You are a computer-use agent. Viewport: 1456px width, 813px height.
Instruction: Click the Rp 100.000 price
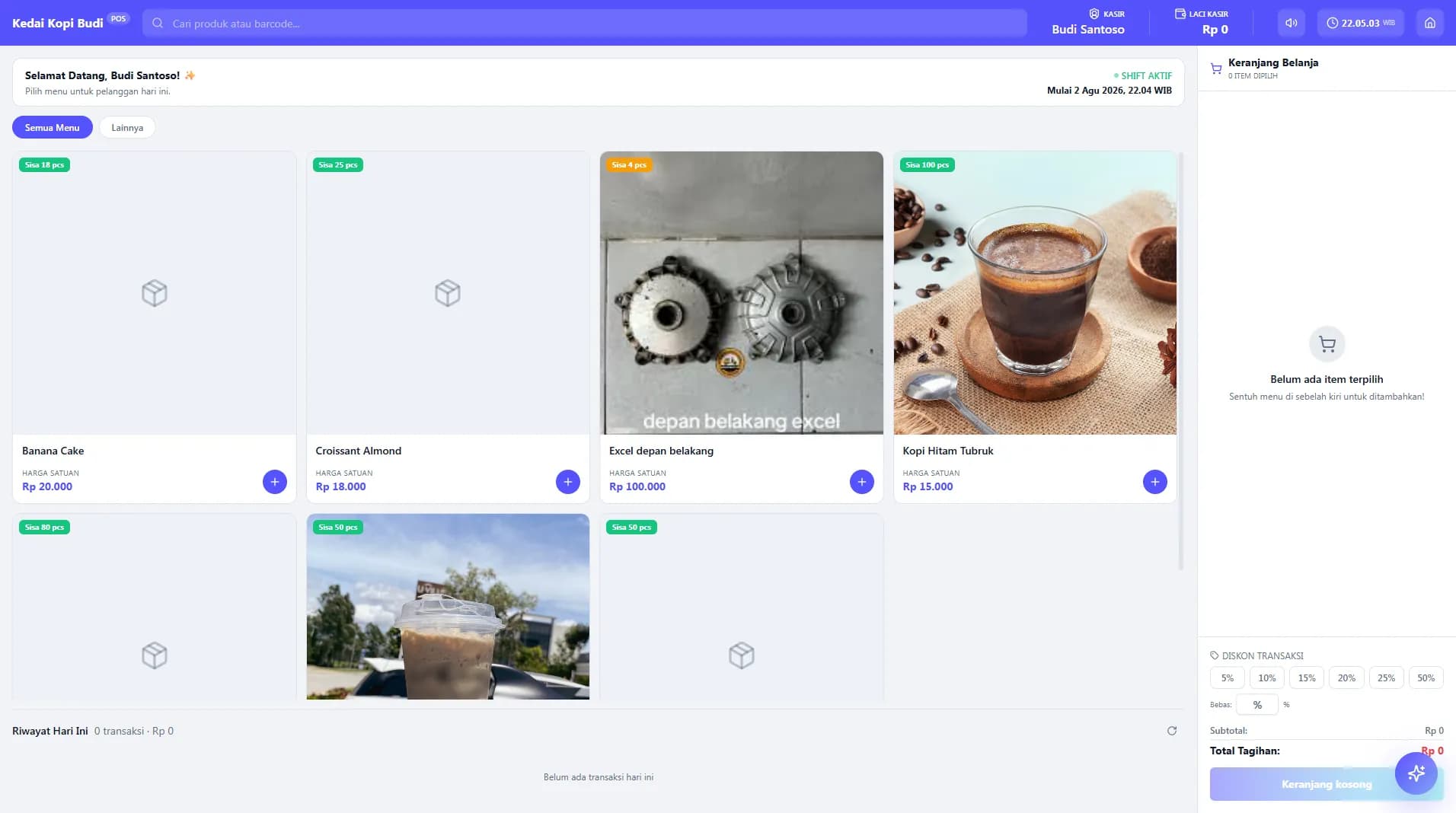pos(637,486)
